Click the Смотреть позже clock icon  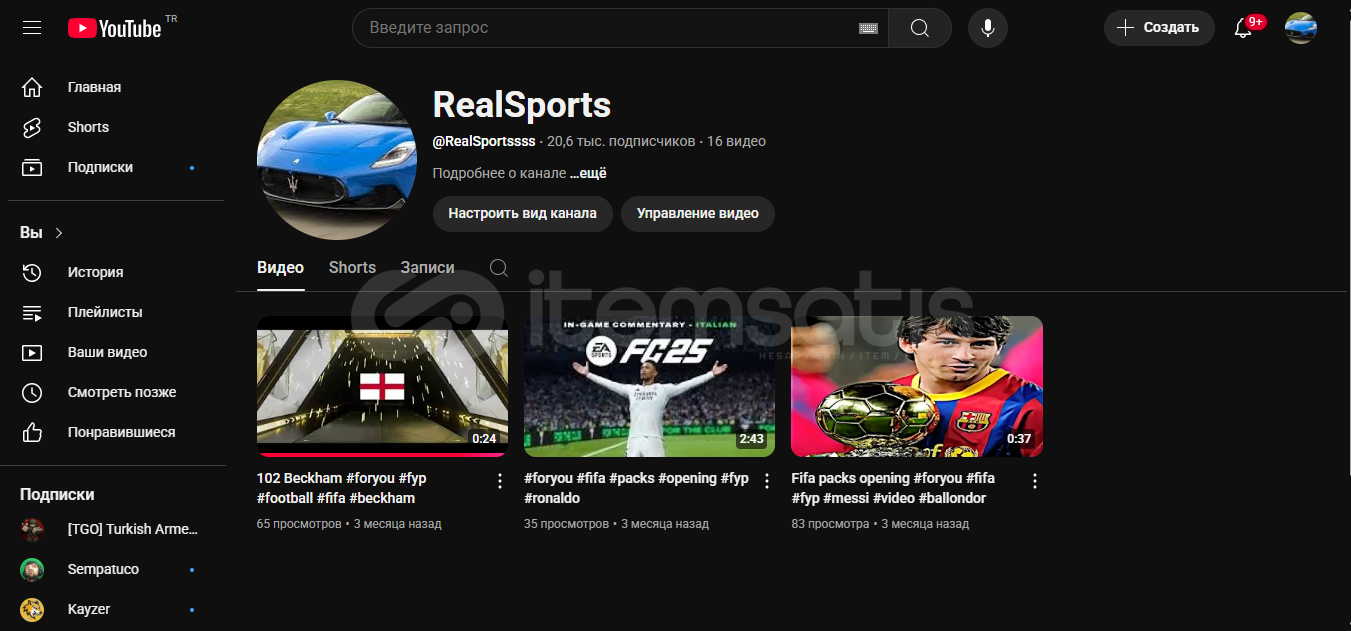(x=32, y=392)
